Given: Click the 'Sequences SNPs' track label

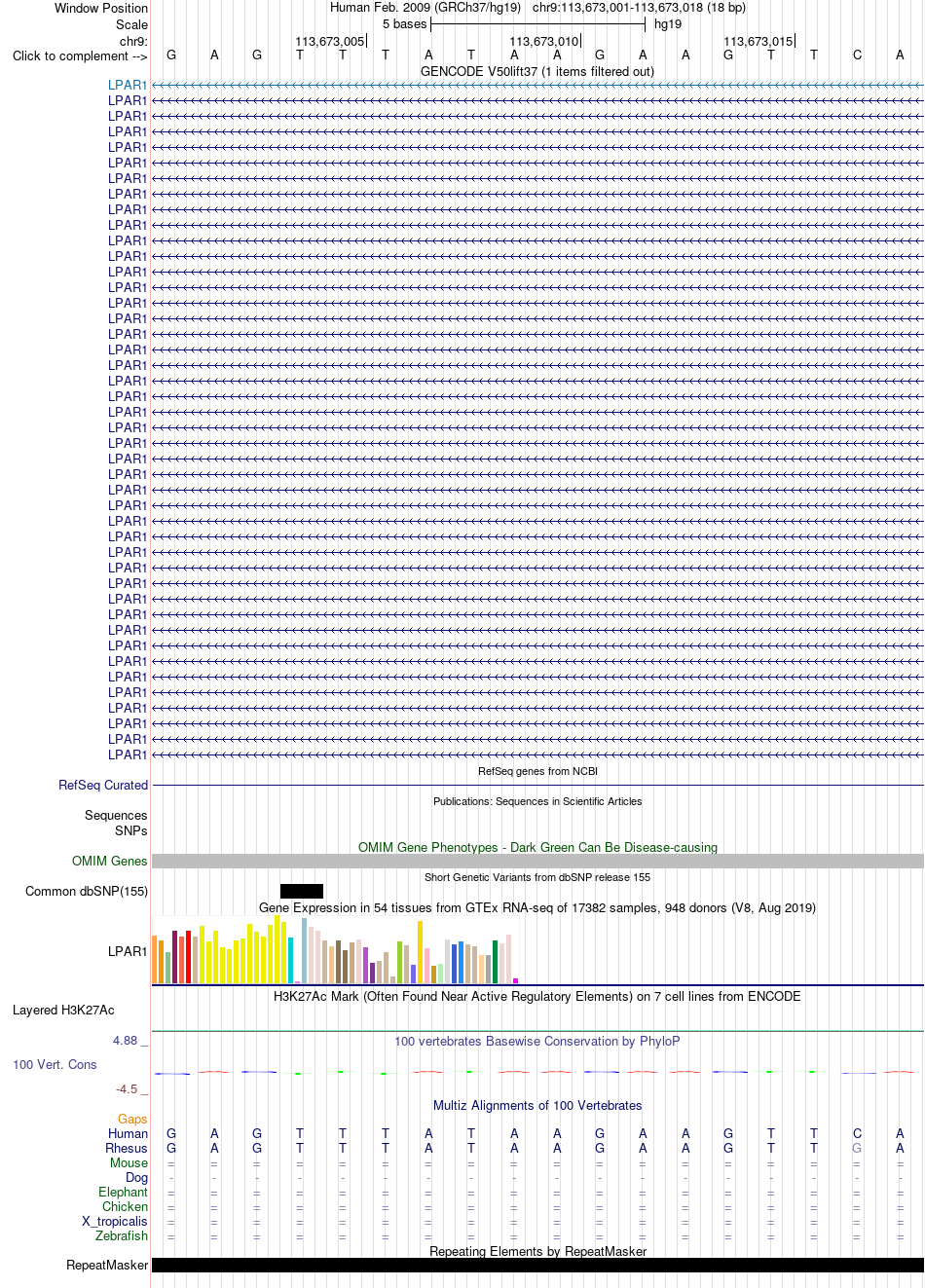Looking at the screenshot, I should pos(116,823).
